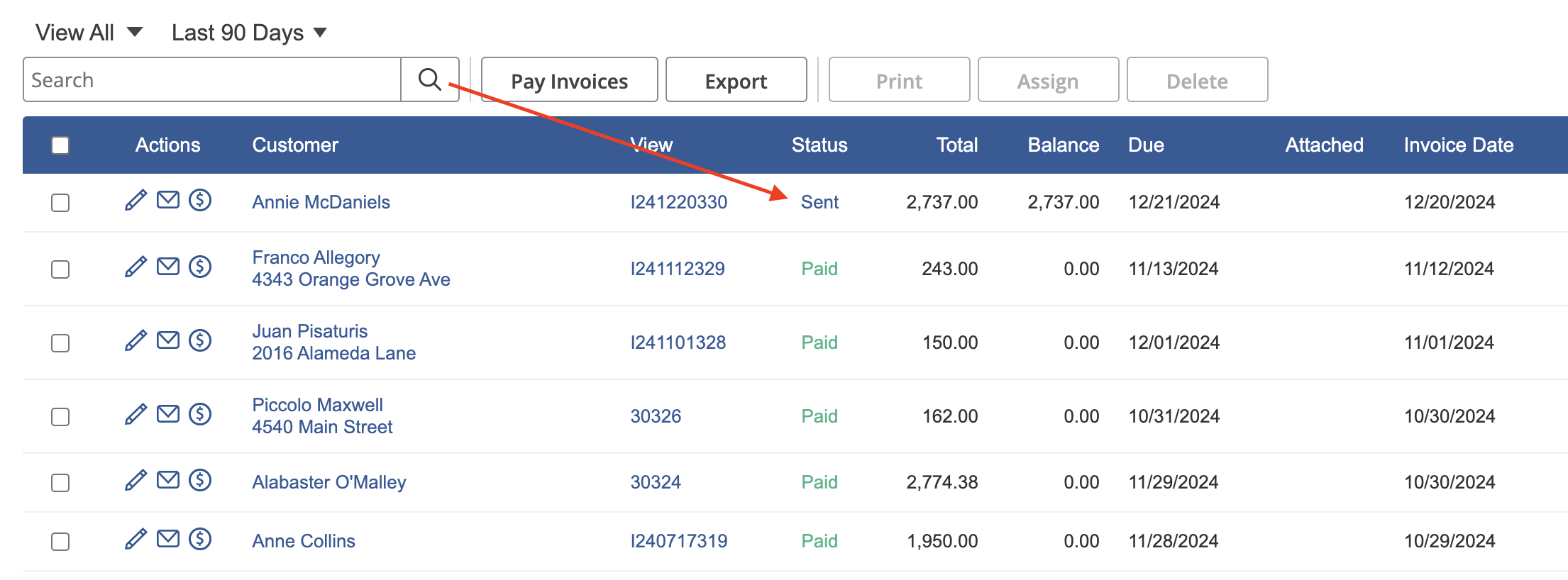Screen dimensions: 1568x580
Task: Edit Anne Collins invoice with pencil icon
Action: pos(136,540)
